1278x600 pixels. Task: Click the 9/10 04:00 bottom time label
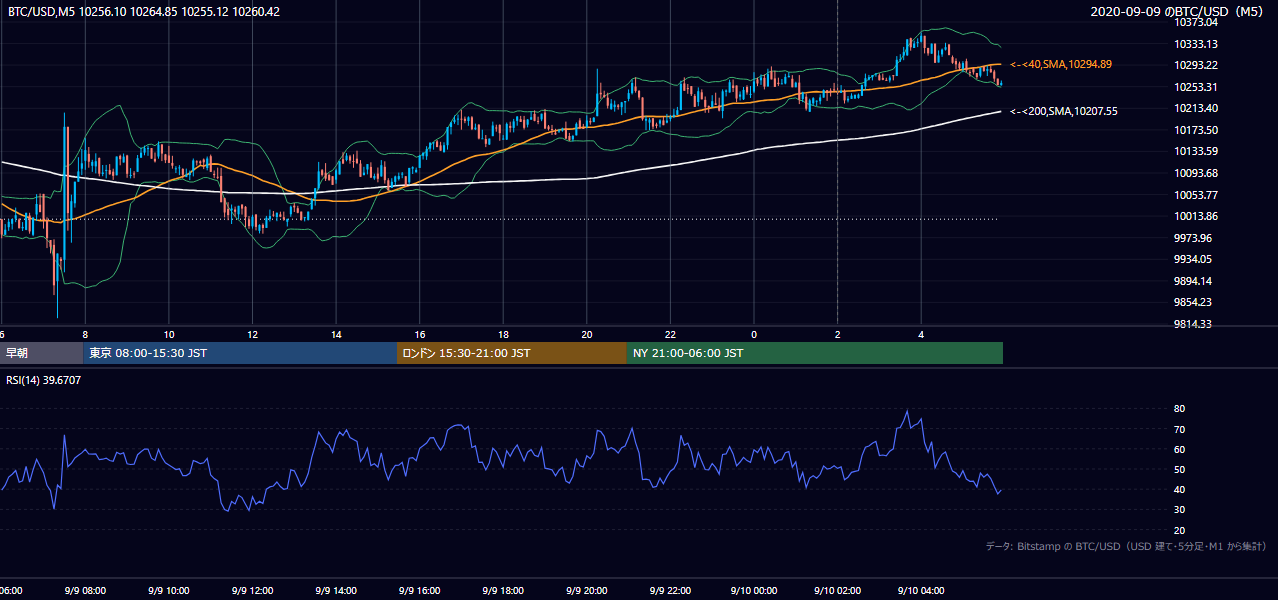[922, 591]
